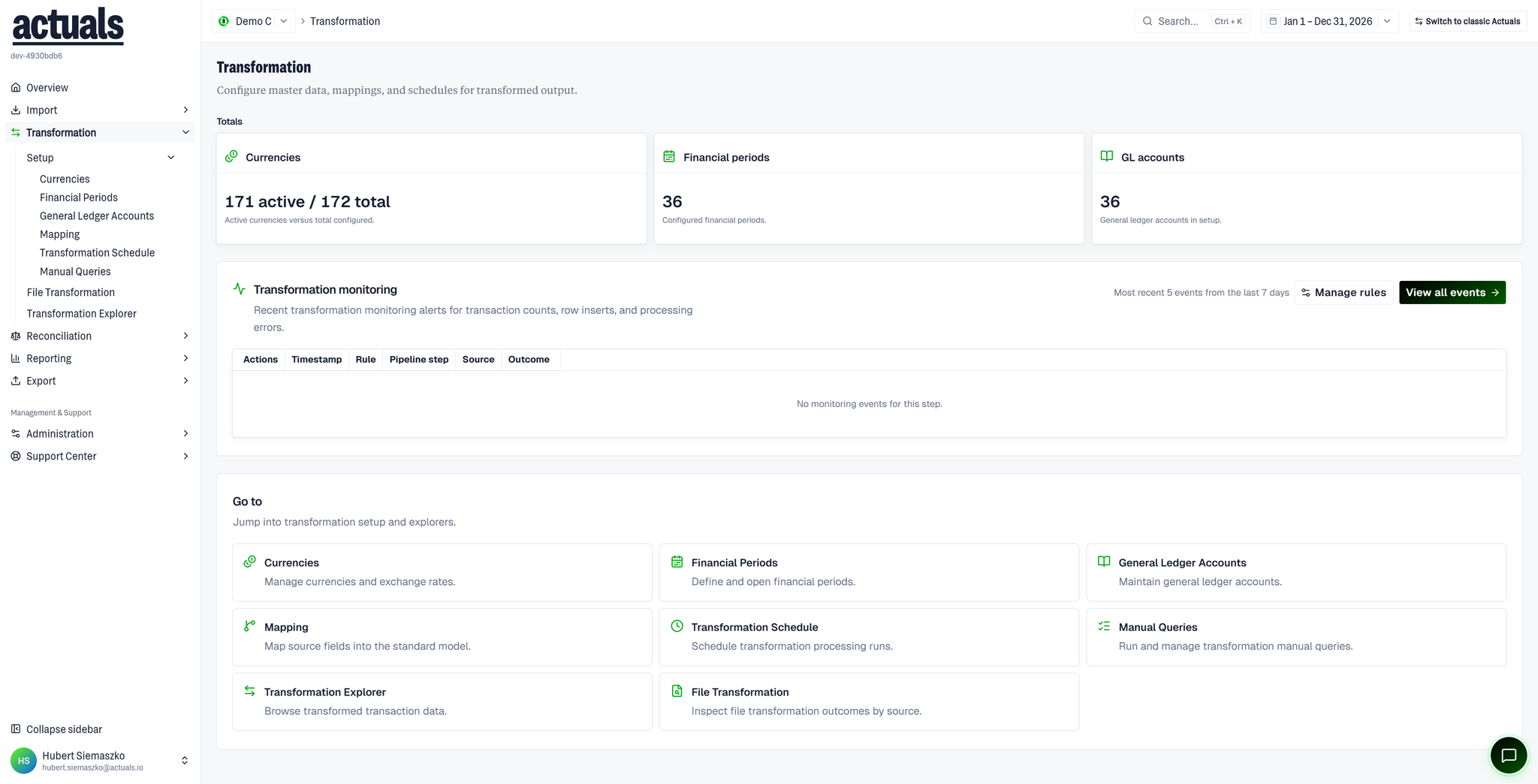The width and height of the screenshot is (1538, 784).
Task: Click the Manage rules button
Action: pyautogui.click(x=1344, y=292)
